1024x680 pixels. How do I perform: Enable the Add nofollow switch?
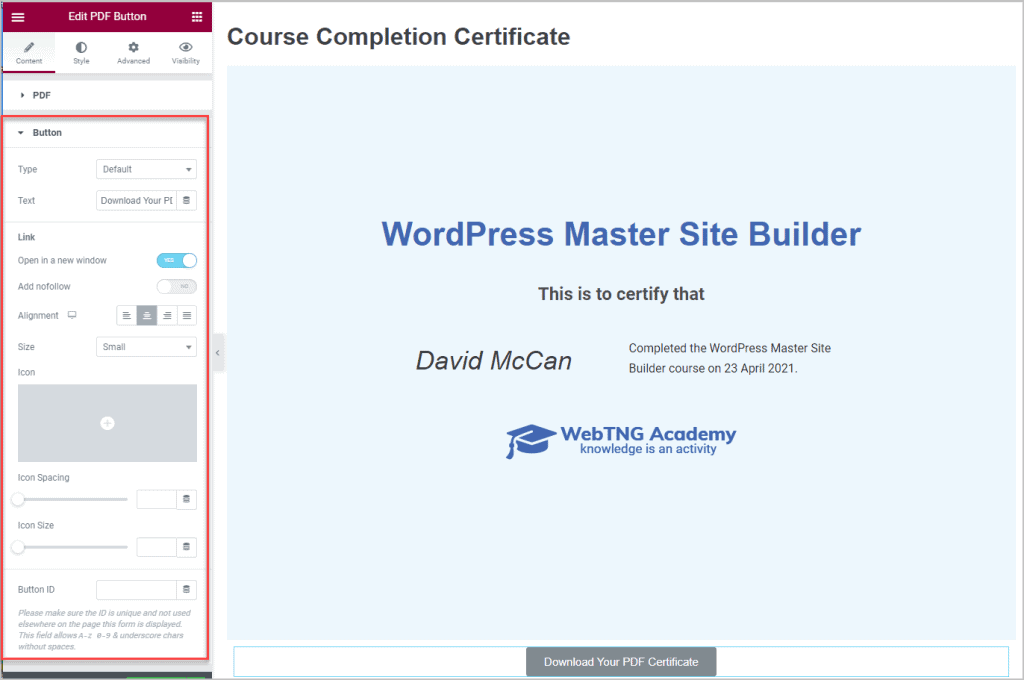coord(177,287)
